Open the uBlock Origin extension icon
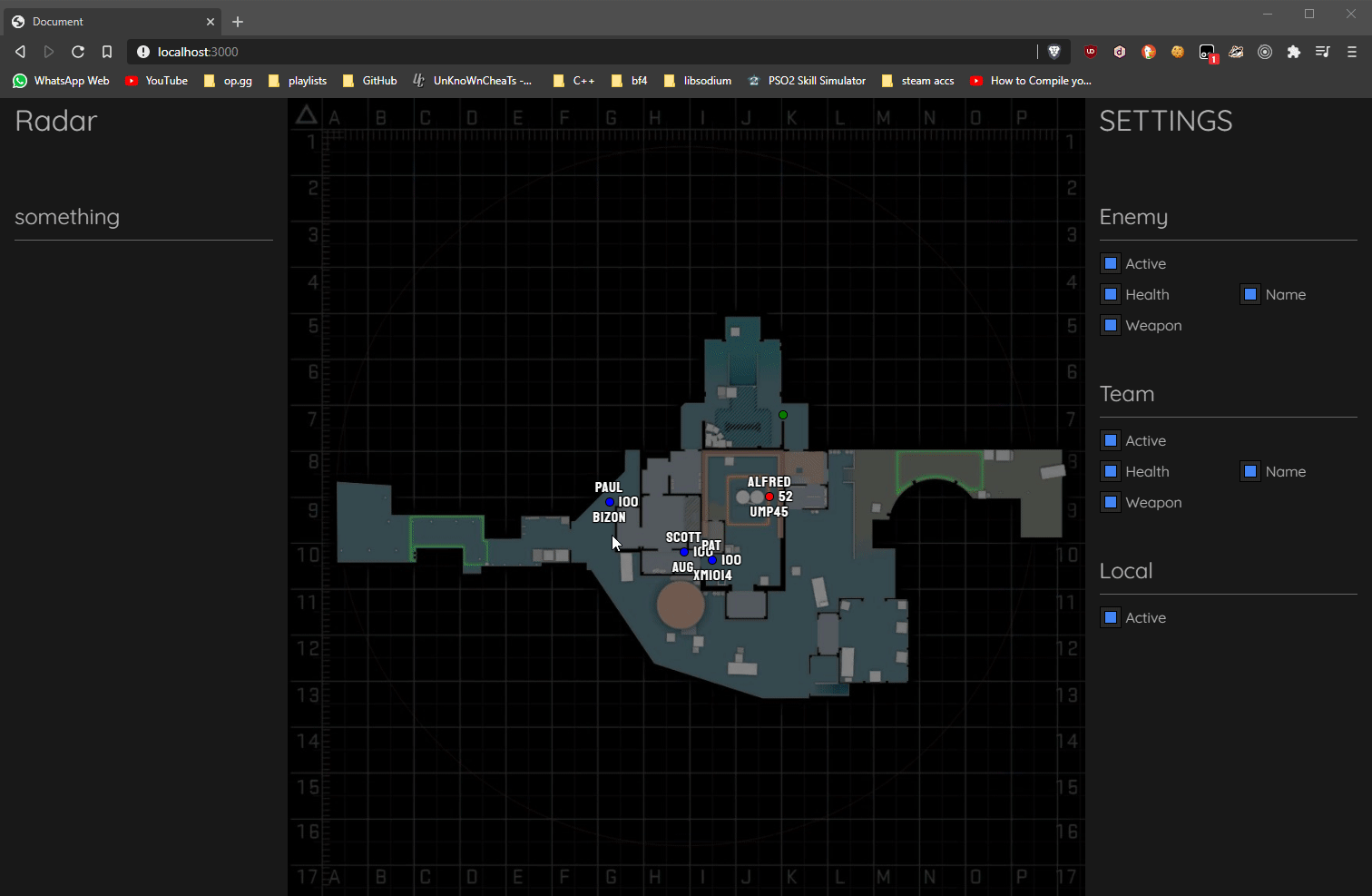The height and width of the screenshot is (896, 1372). [1091, 52]
